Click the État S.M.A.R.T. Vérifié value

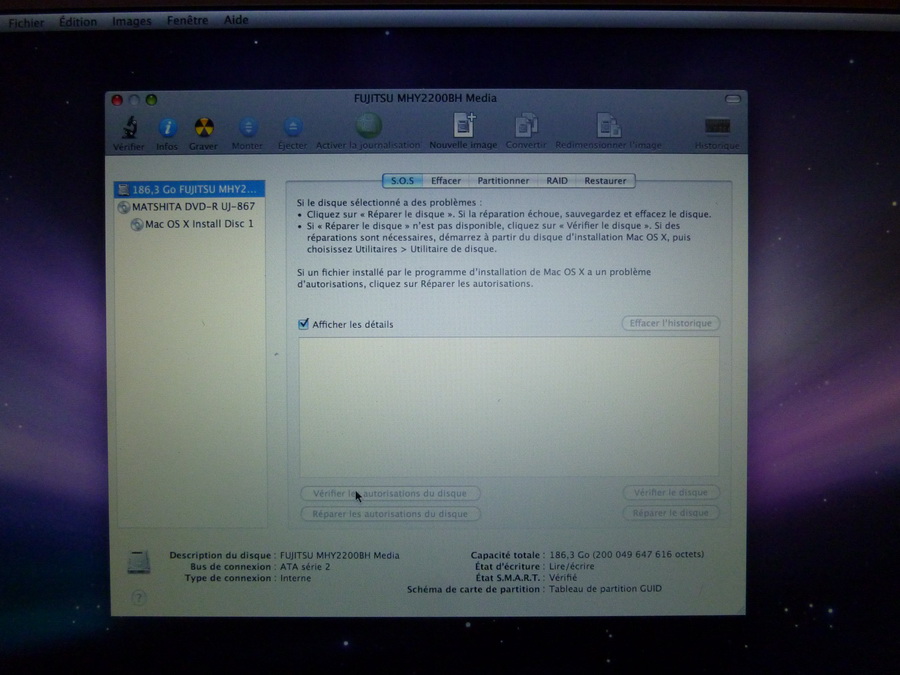click(563, 577)
